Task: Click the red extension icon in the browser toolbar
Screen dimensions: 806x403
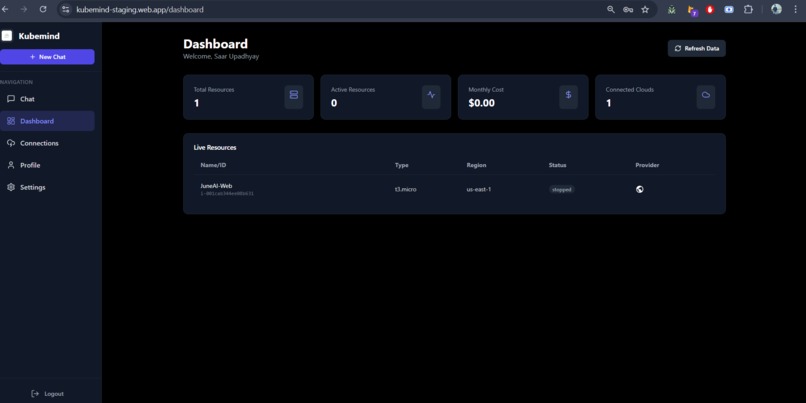Action: point(710,9)
